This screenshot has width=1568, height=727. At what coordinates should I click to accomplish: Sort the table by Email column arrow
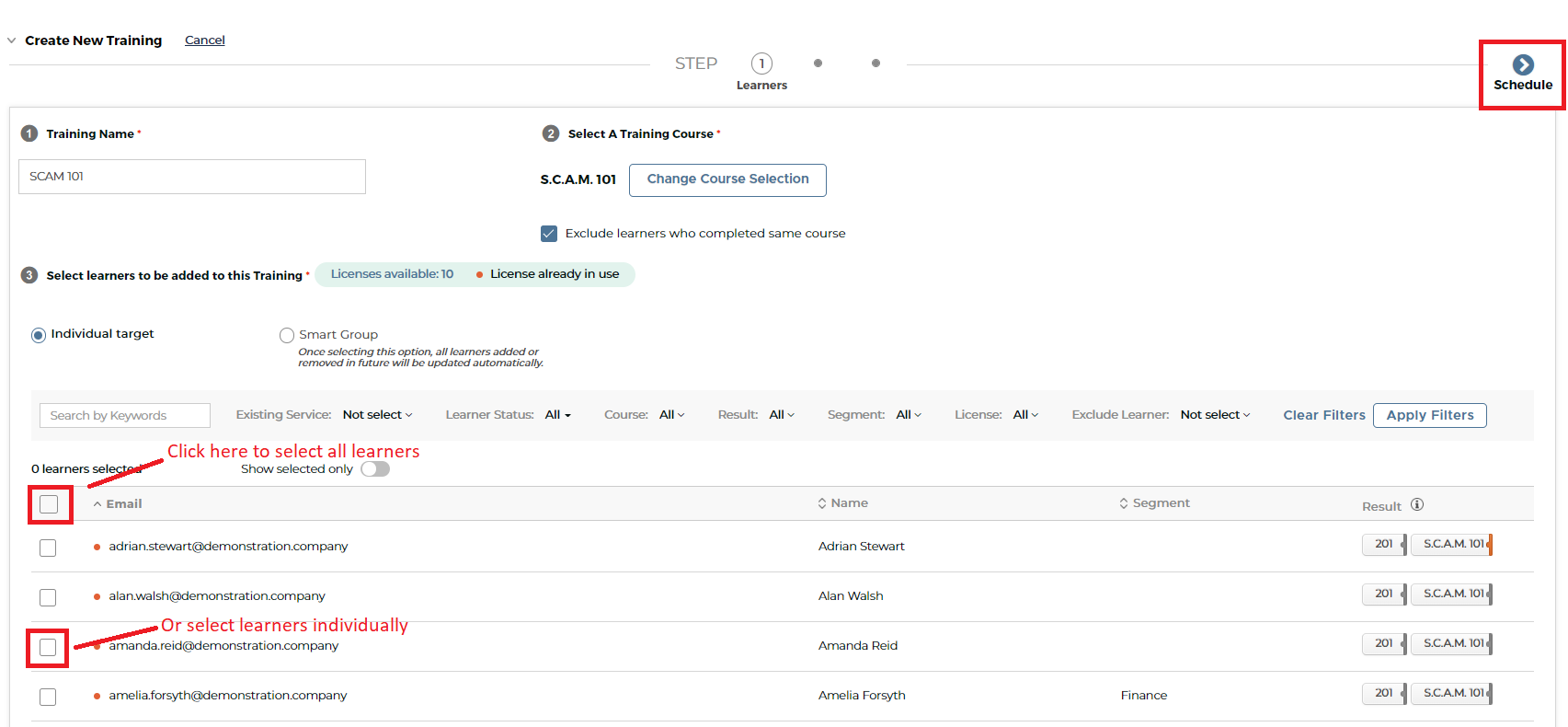[x=97, y=504]
